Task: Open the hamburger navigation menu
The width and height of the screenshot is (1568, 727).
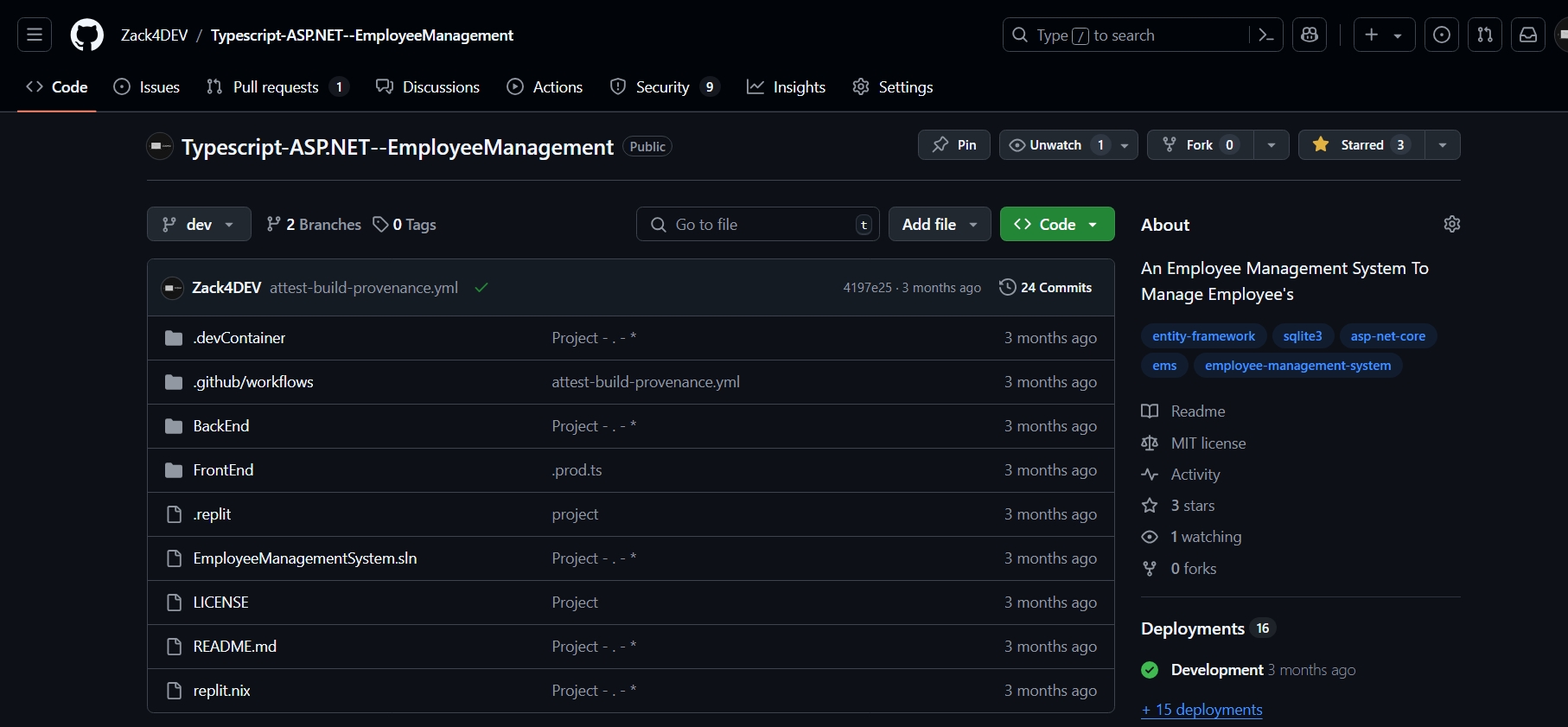Action: point(35,35)
